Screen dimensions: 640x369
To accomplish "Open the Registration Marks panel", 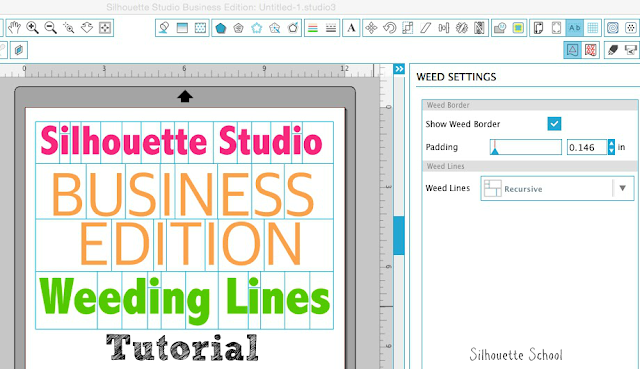I will point(556,28).
